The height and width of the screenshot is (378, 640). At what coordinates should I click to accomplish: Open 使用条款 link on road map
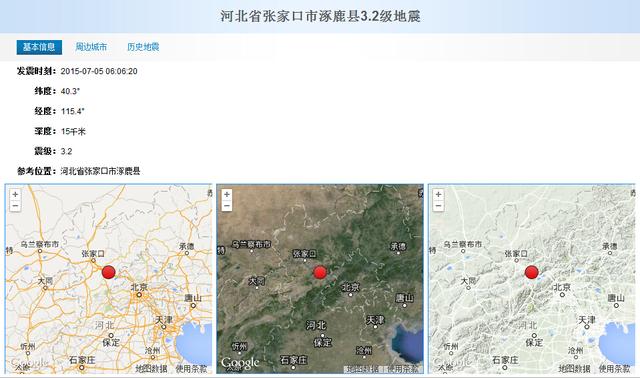[191, 369]
